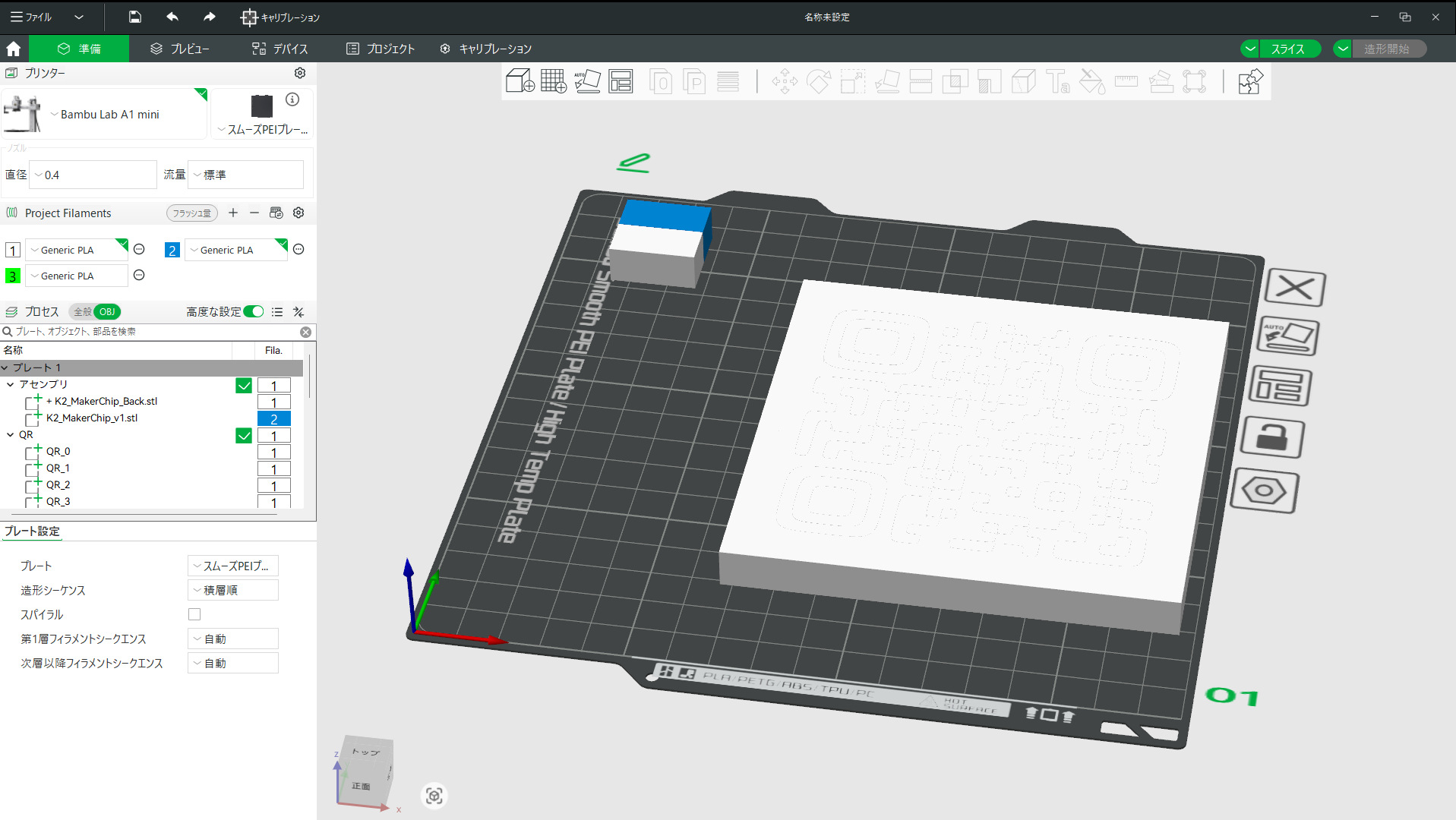Click キャリブレーション in the title bar

pos(280,17)
